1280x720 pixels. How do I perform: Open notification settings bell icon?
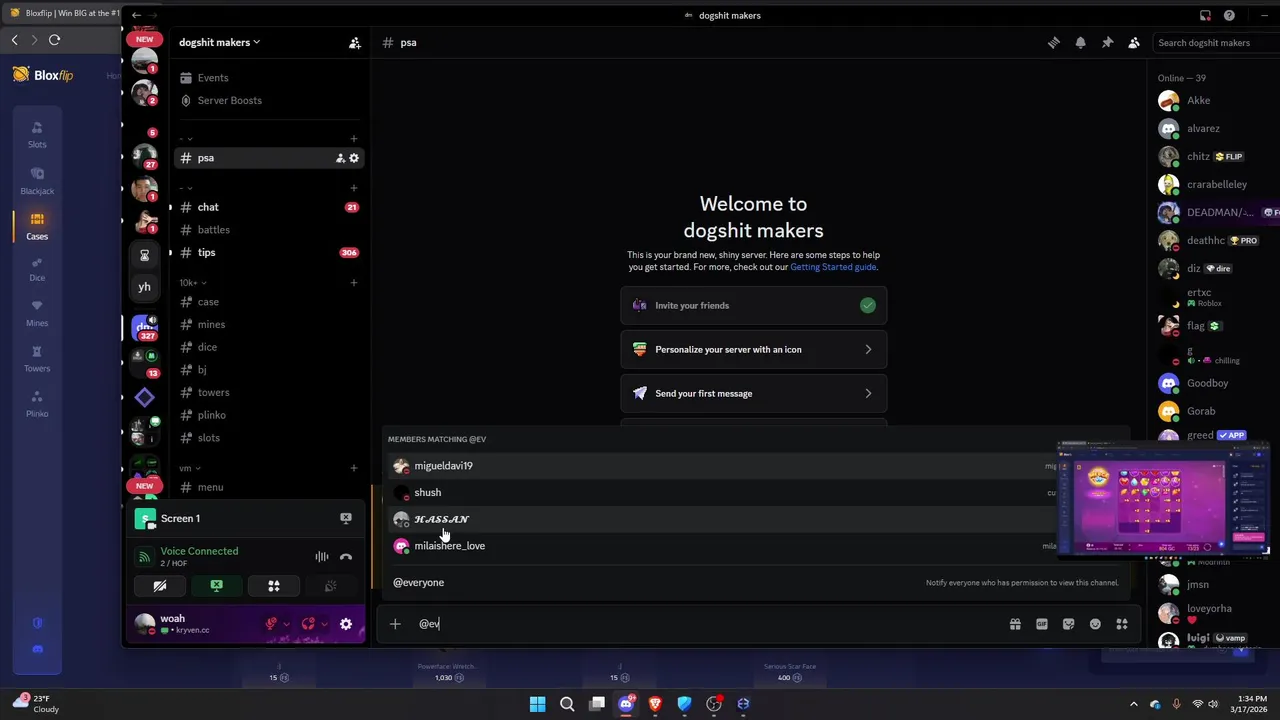tap(1080, 43)
